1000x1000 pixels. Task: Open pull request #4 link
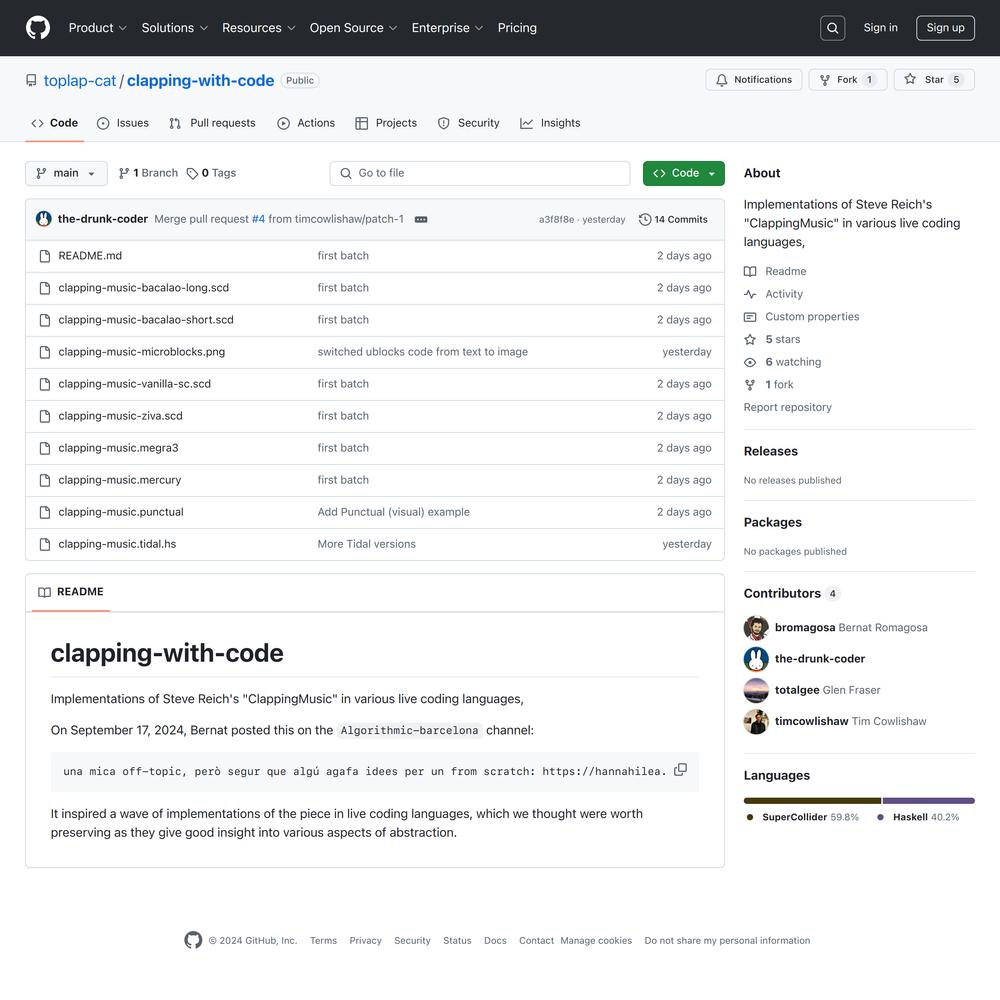click(x=258, y=219)
